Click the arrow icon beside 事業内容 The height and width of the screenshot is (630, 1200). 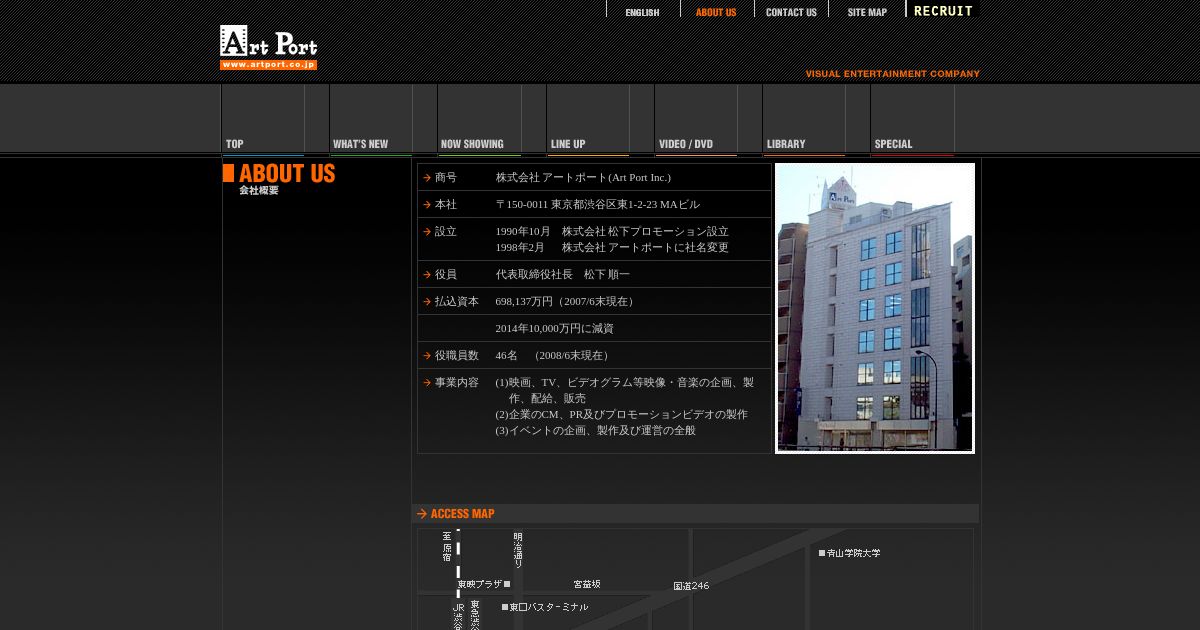(427, 383)
